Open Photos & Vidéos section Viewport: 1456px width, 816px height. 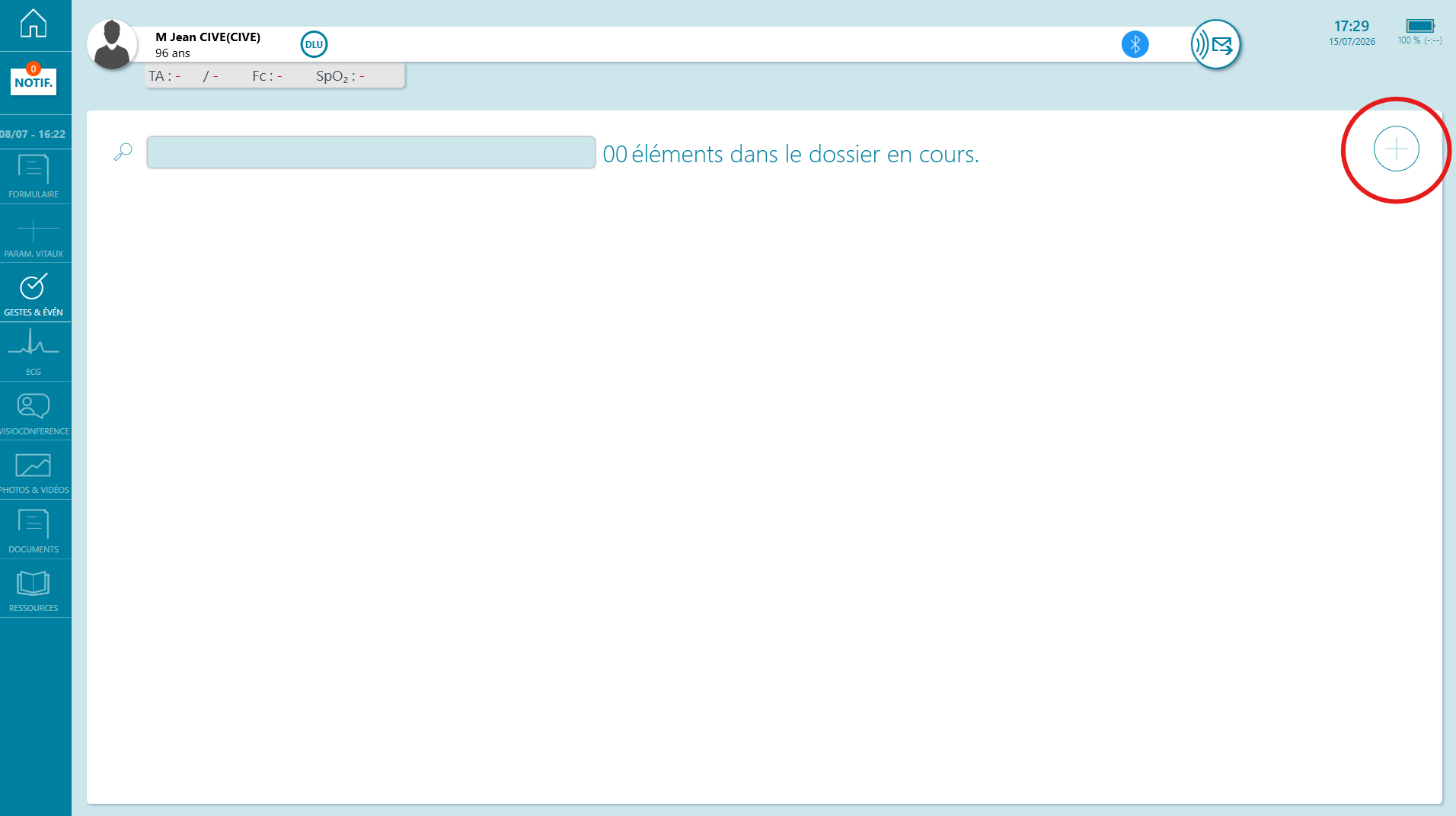point(34,472)
